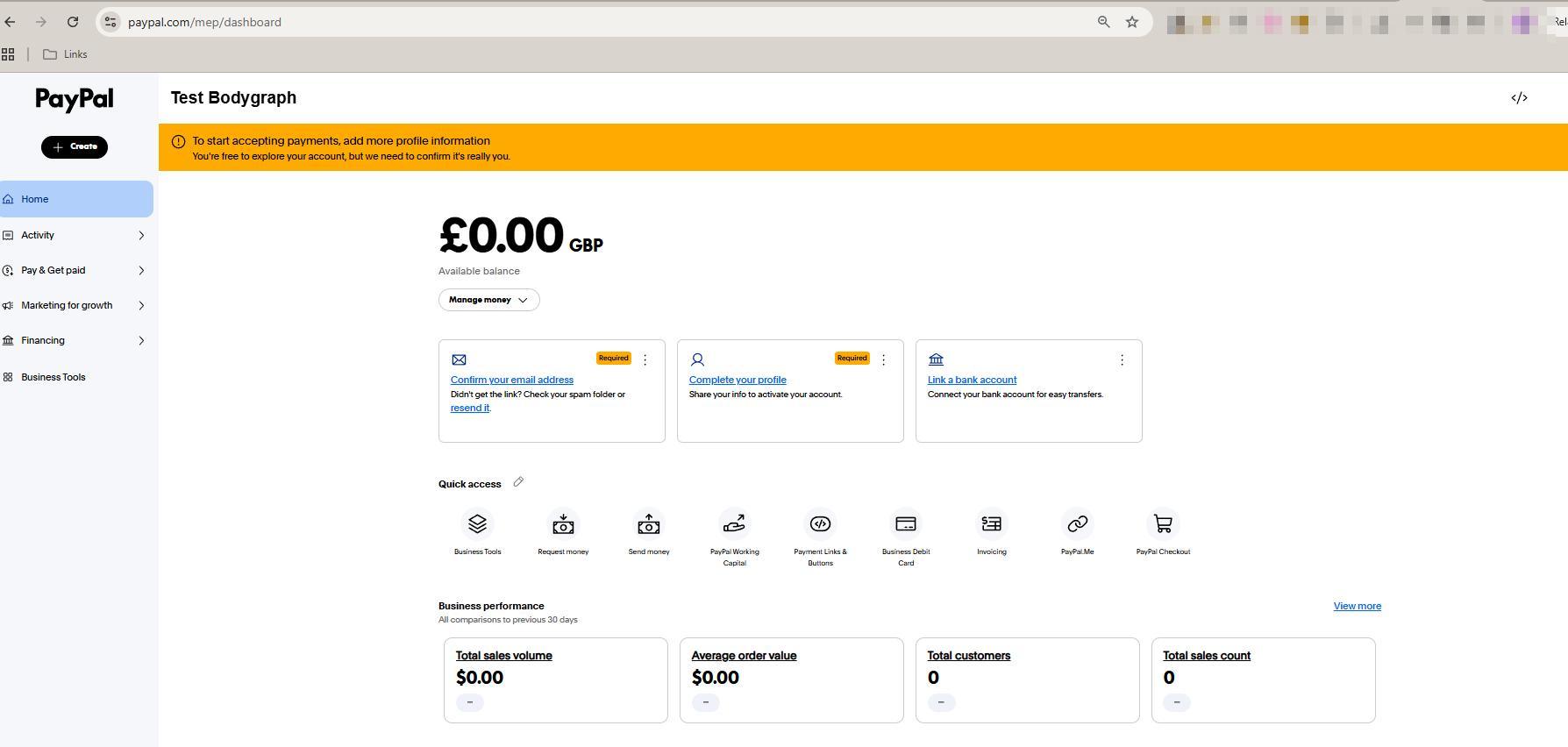Expand the Manage money dropdown
This screenshot has width=1568, height=747.
coord(488,300)
